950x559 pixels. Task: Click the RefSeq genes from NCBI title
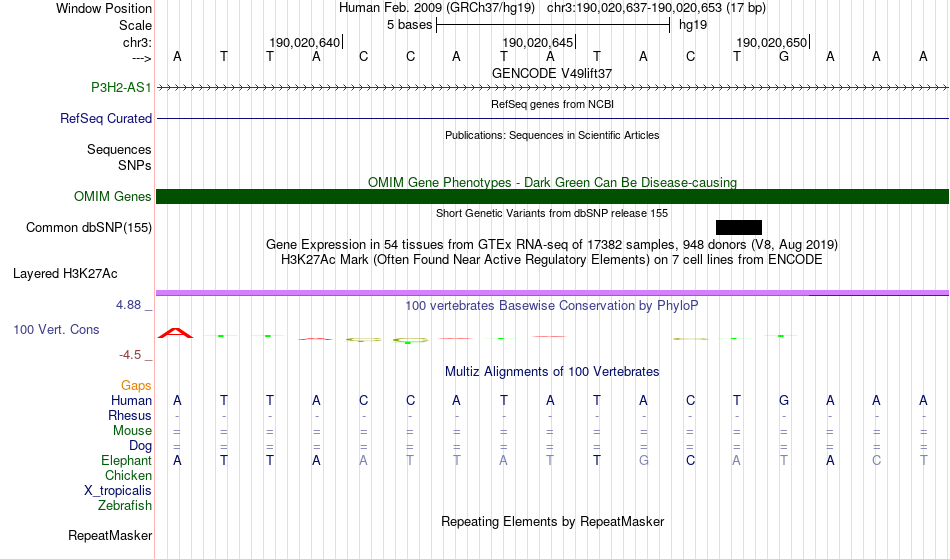[552, 104]
